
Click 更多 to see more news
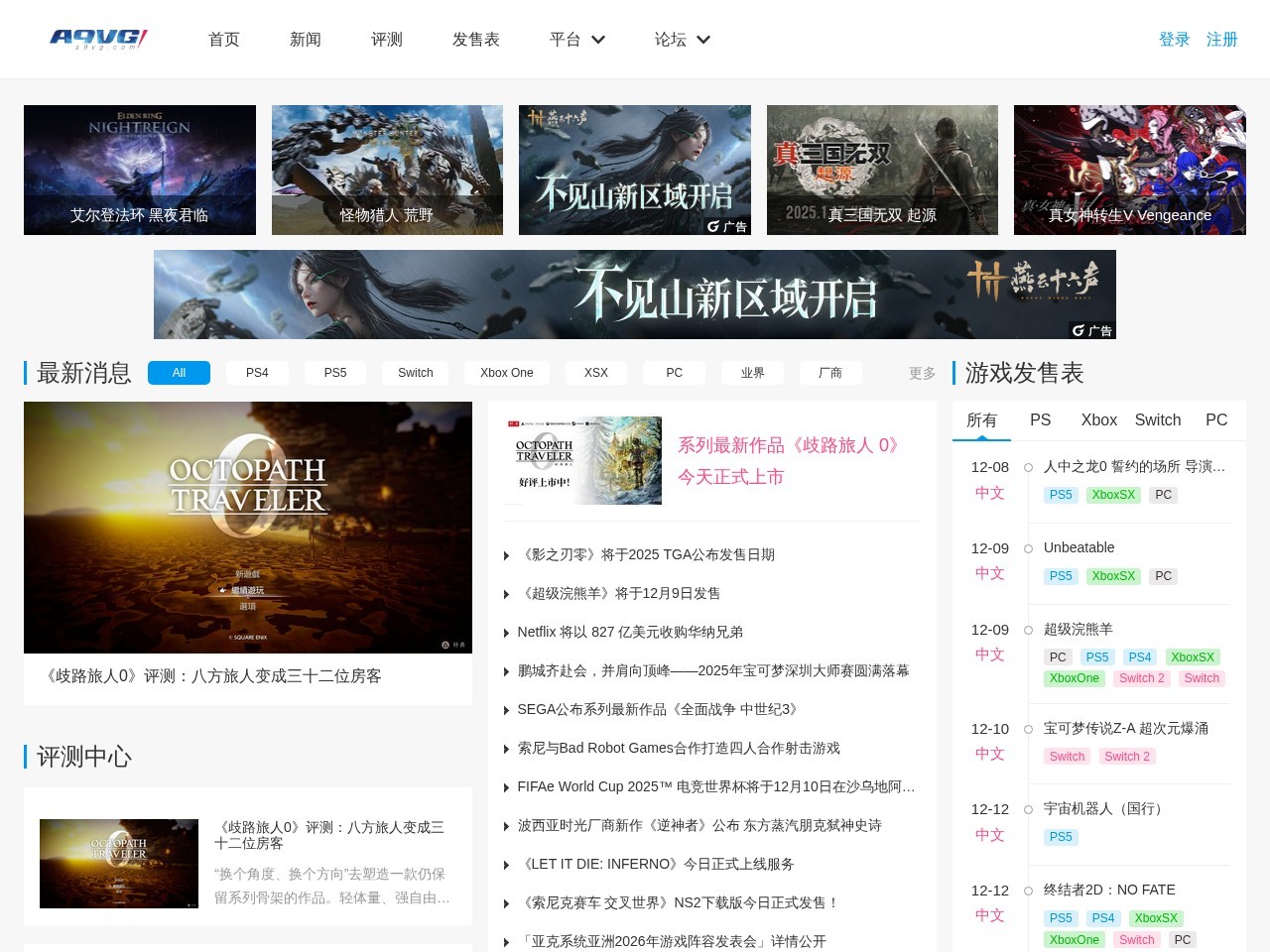[922, 373]
